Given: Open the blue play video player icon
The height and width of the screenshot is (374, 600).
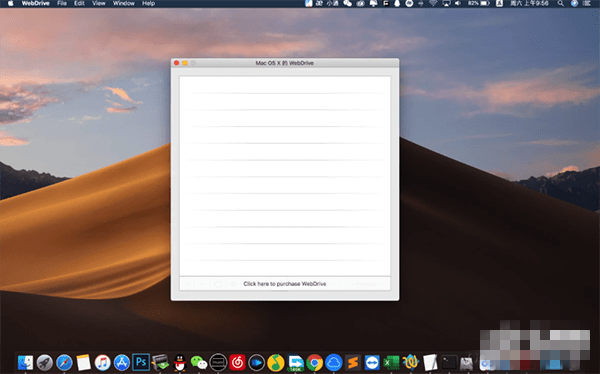Looking at the screenshot, I should [256, 362].
